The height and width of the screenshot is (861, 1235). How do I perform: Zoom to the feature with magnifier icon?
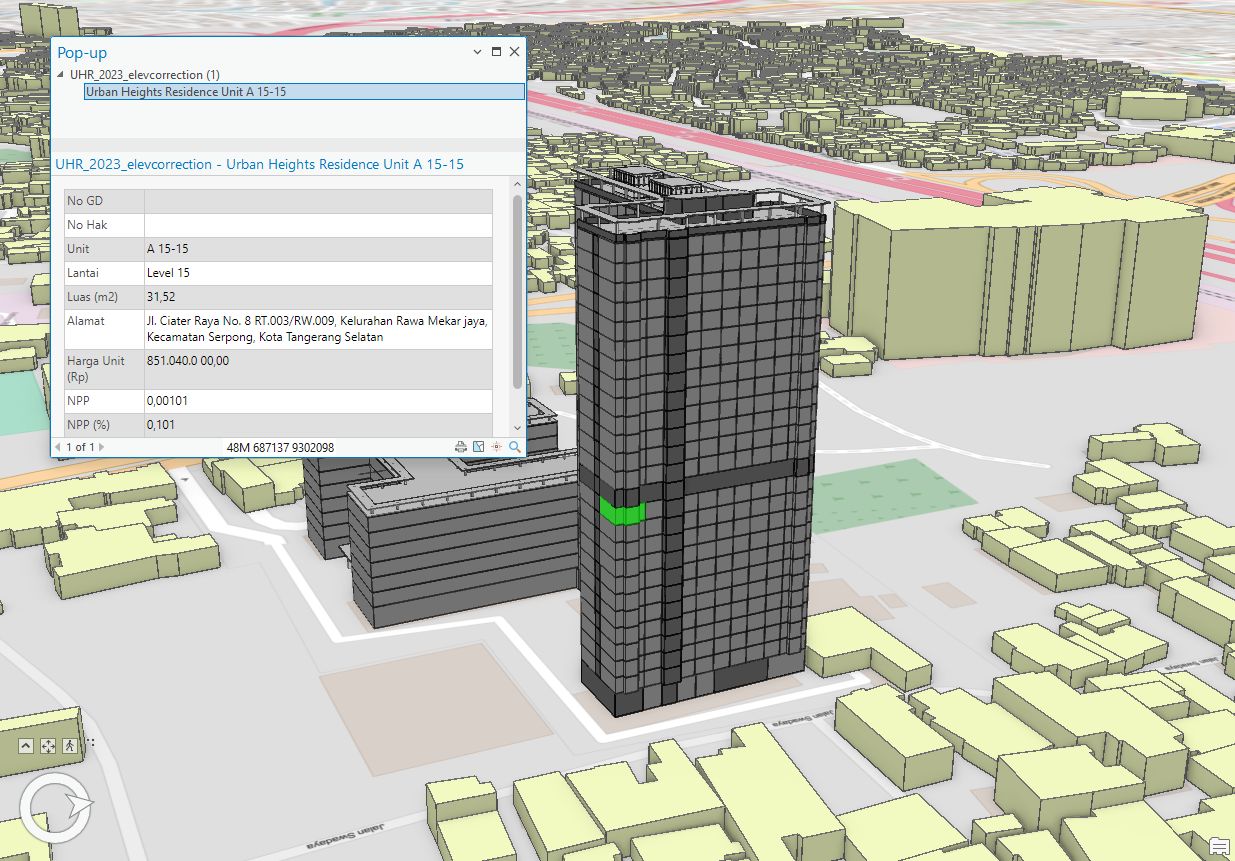pos(515,447)
